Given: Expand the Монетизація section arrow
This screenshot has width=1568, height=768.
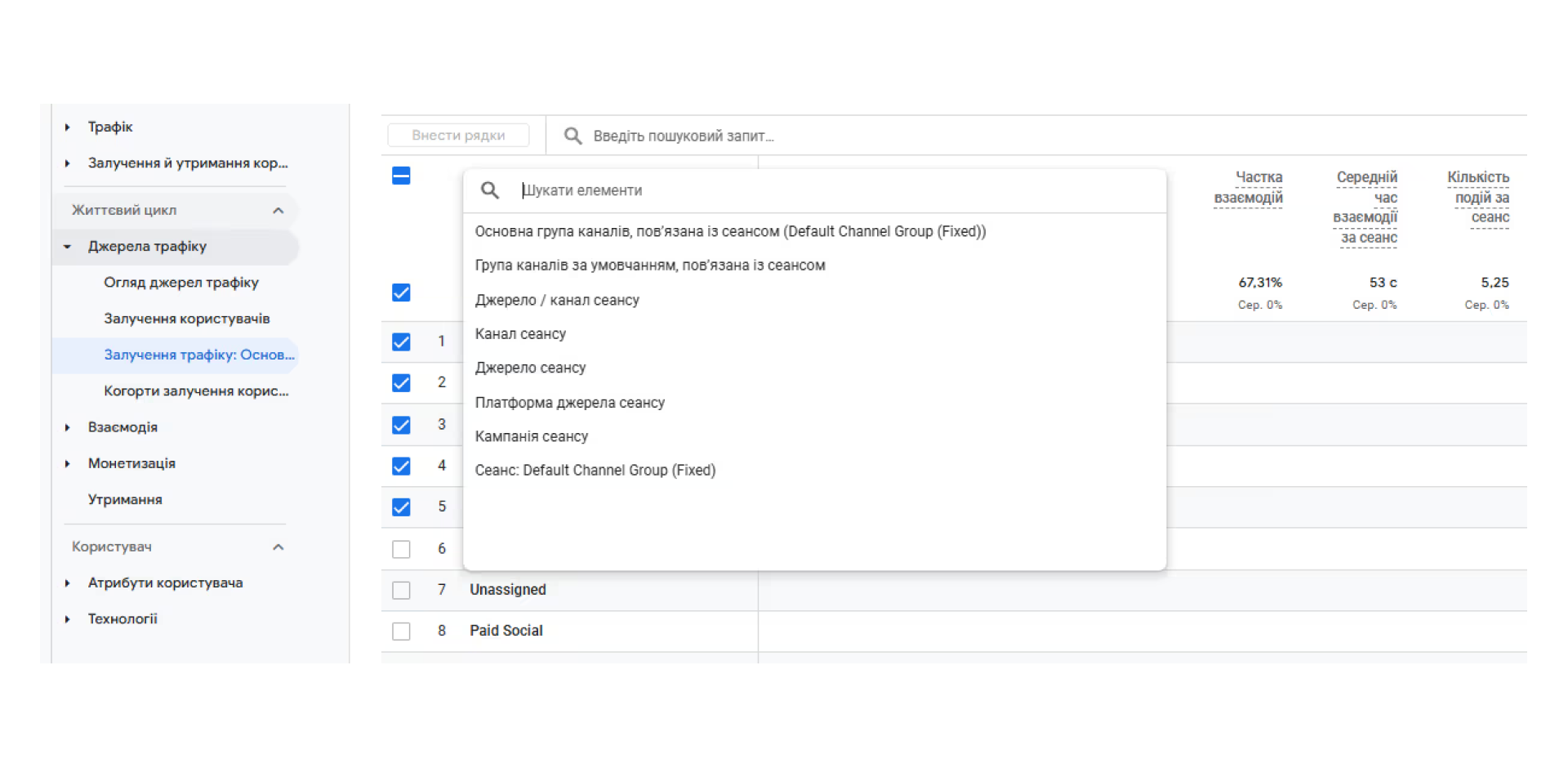Looking at the screenshot, I should pyautogui.click(x=68, y=464).
